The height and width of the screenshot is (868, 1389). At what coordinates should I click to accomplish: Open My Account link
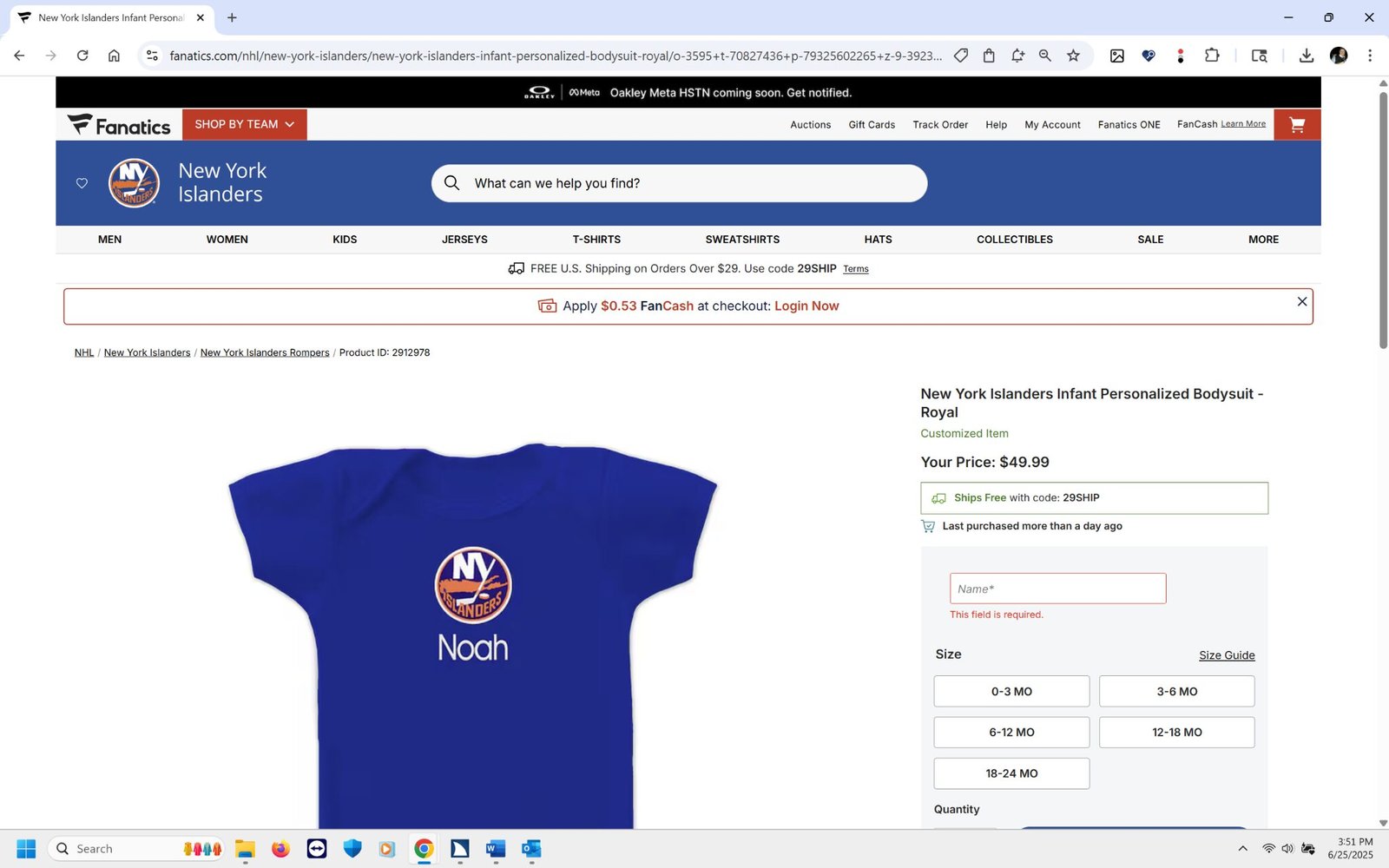[1052, 125]
